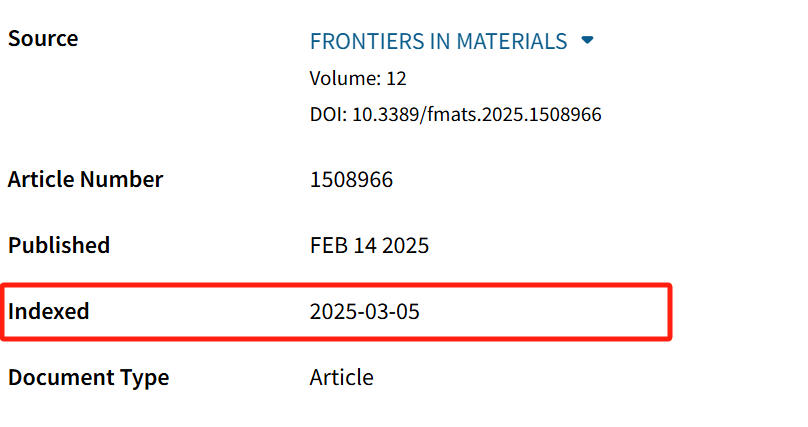The width and height of the screenshot is (808, 427).
Task: Click the "DOI:" prefix text
Action: tap(329, 114)
